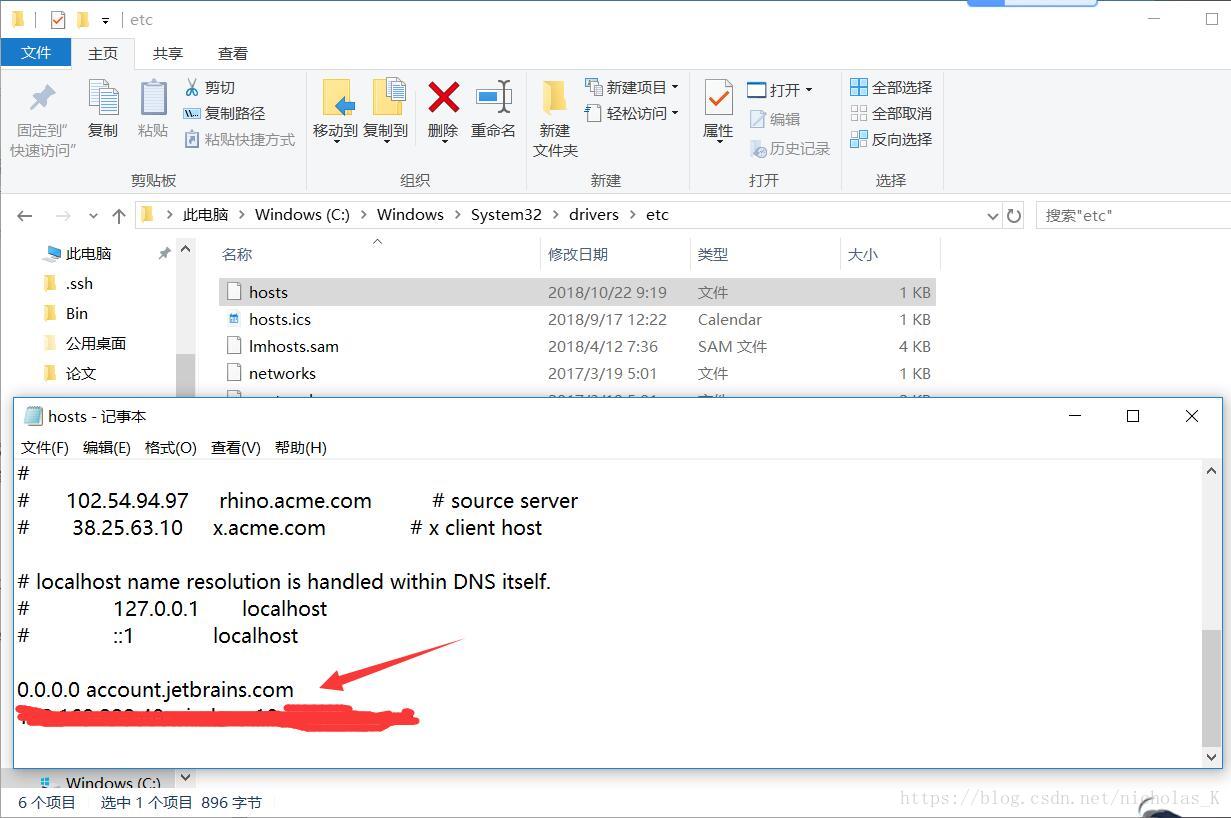Image resolution: width=1231 pixels, height=818 pixels.
Task: Select This PC in navigation pane
Action: [x=88, y=254]
